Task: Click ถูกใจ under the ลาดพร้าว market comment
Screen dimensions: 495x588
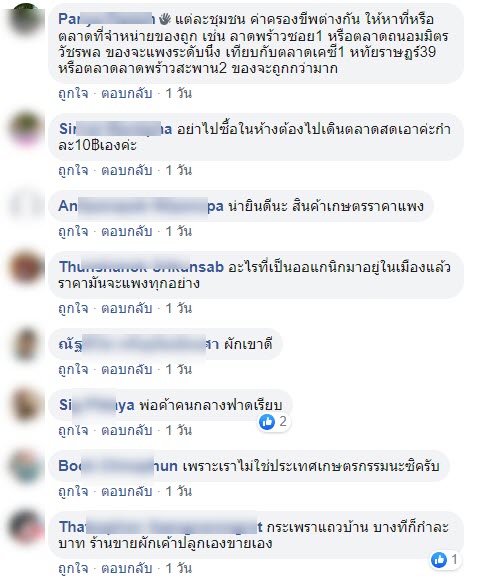Action: 74,93
